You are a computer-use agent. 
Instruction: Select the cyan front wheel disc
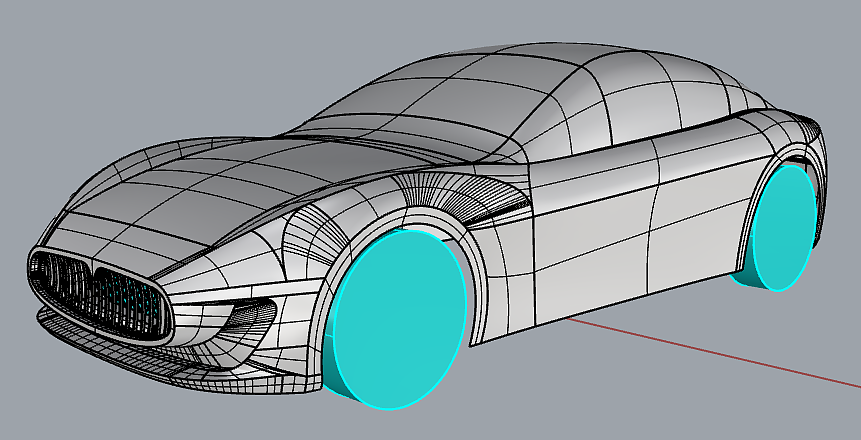(400, 320)
